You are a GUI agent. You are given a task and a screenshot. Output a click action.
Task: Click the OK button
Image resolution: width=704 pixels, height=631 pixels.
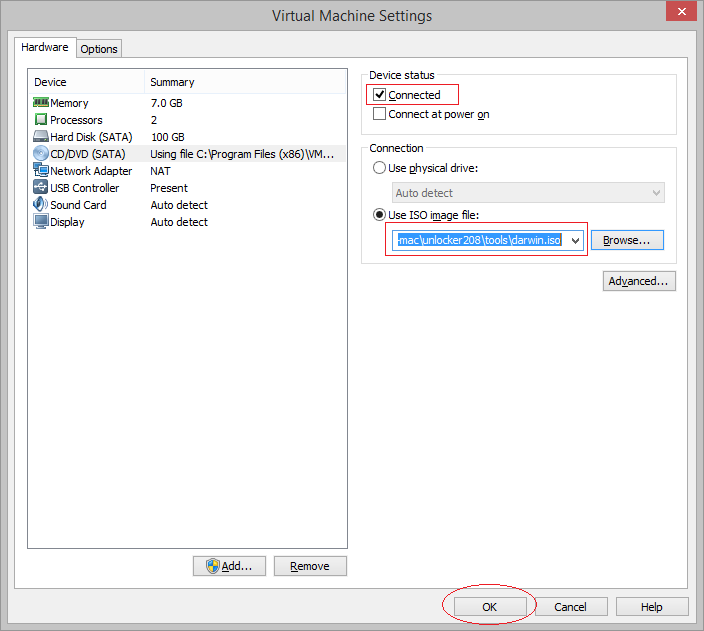click(x=490, y=607)
